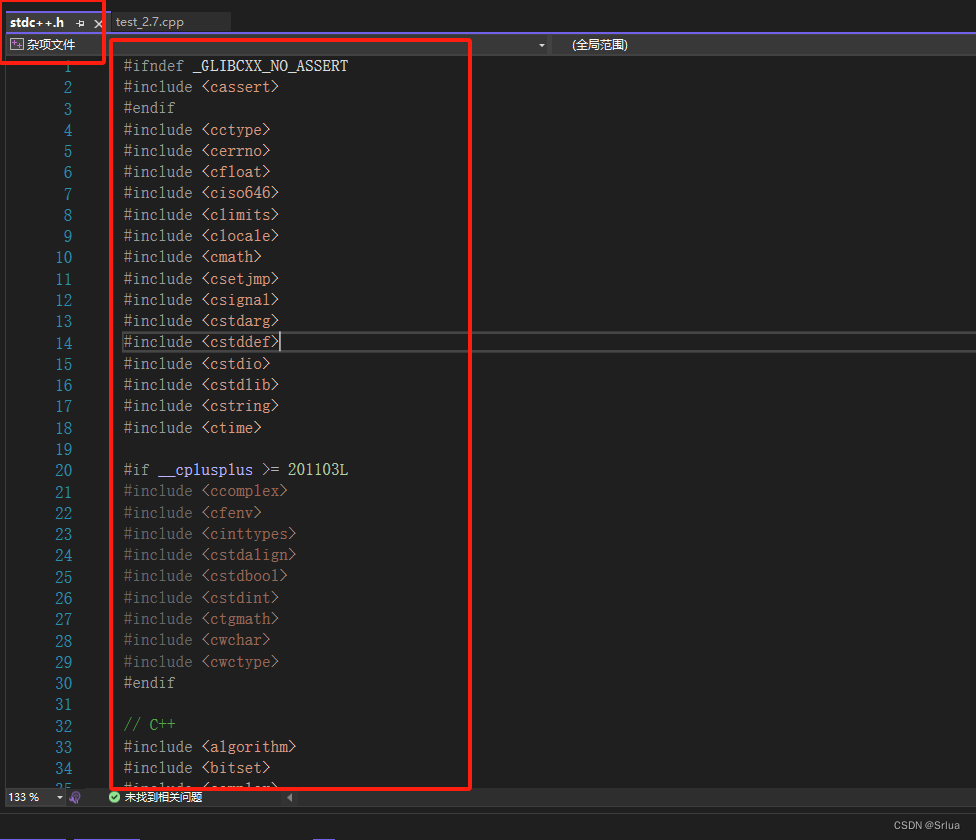Click the '201103L' literal
Screen dimensions: 976x840
[x=318, y=470]
